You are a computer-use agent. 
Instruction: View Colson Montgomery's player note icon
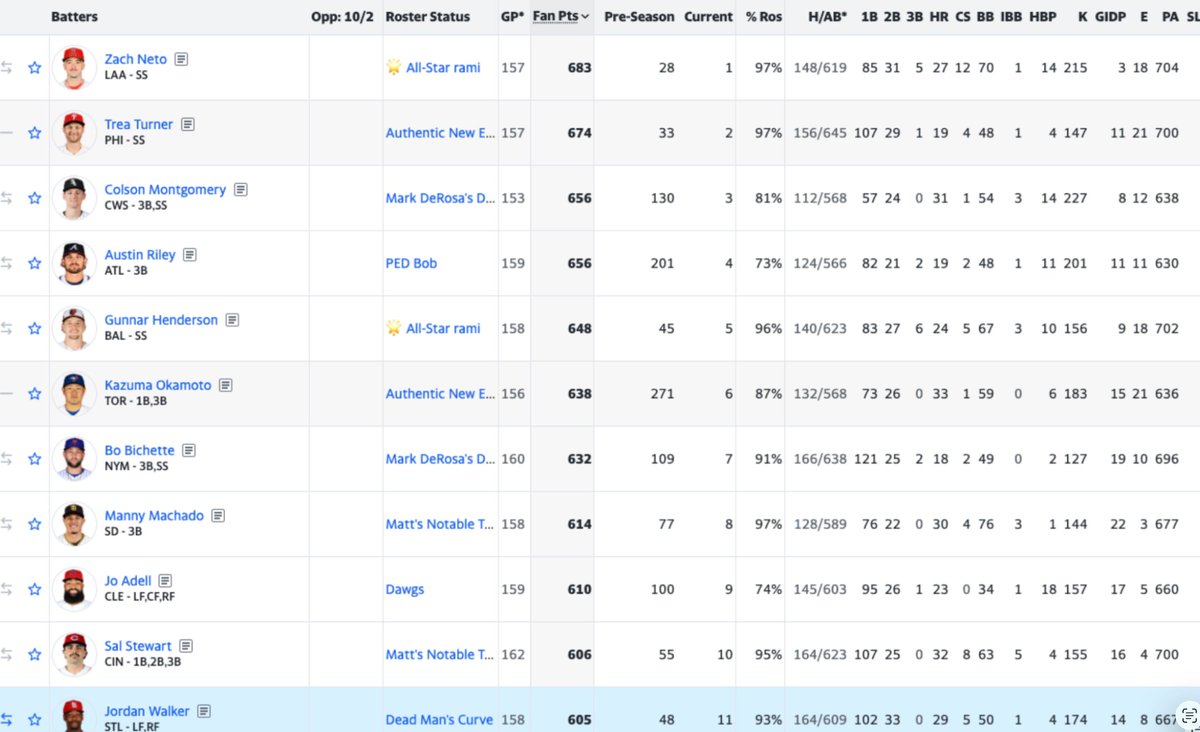[x=241, y=189]
